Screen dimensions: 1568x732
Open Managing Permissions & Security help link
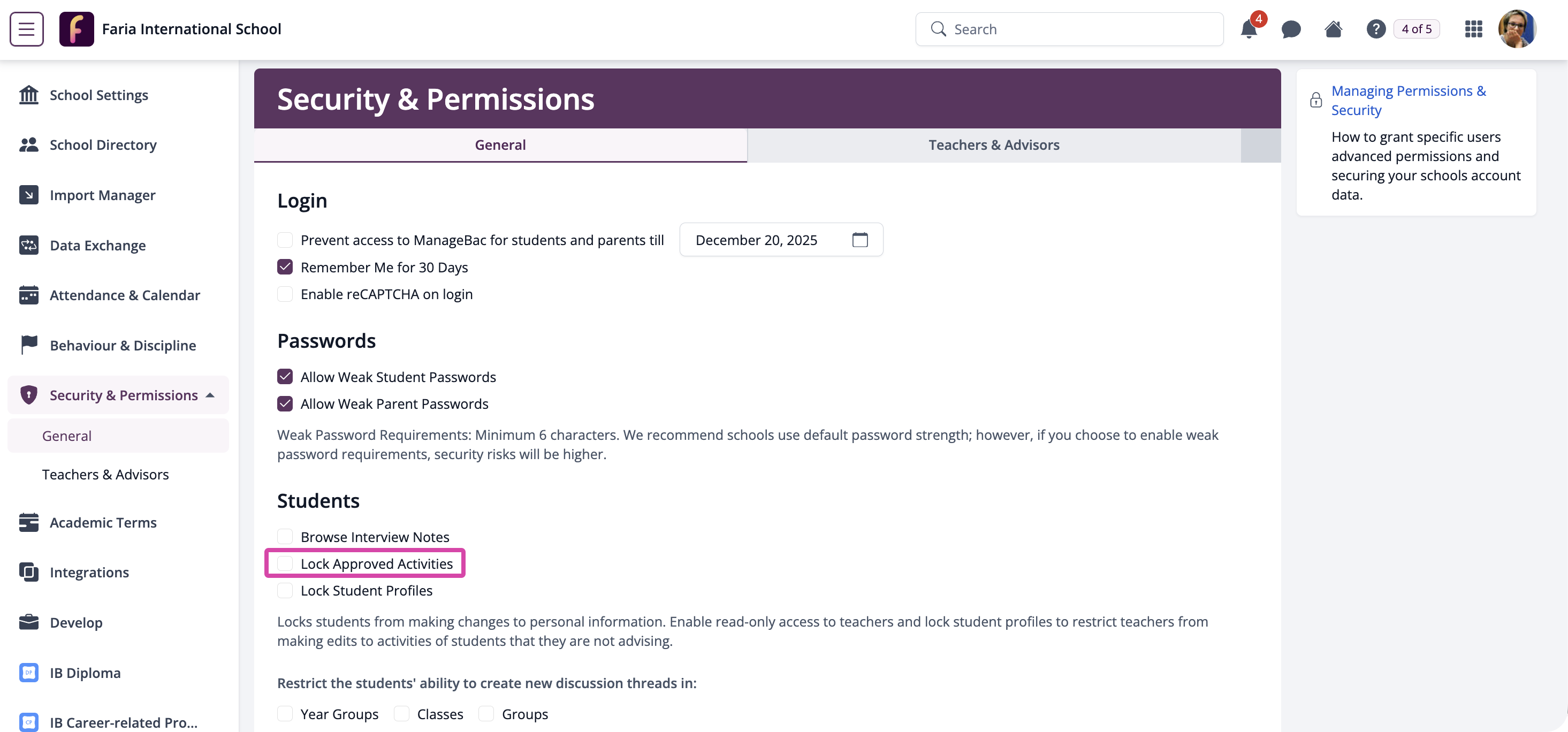1408,101
